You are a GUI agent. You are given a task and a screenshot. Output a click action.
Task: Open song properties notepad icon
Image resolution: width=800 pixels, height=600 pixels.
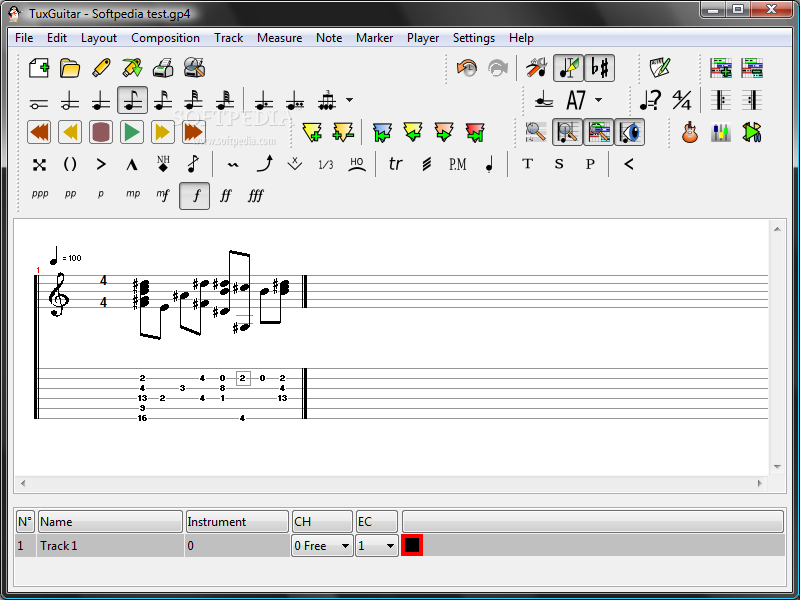(660, 68)
